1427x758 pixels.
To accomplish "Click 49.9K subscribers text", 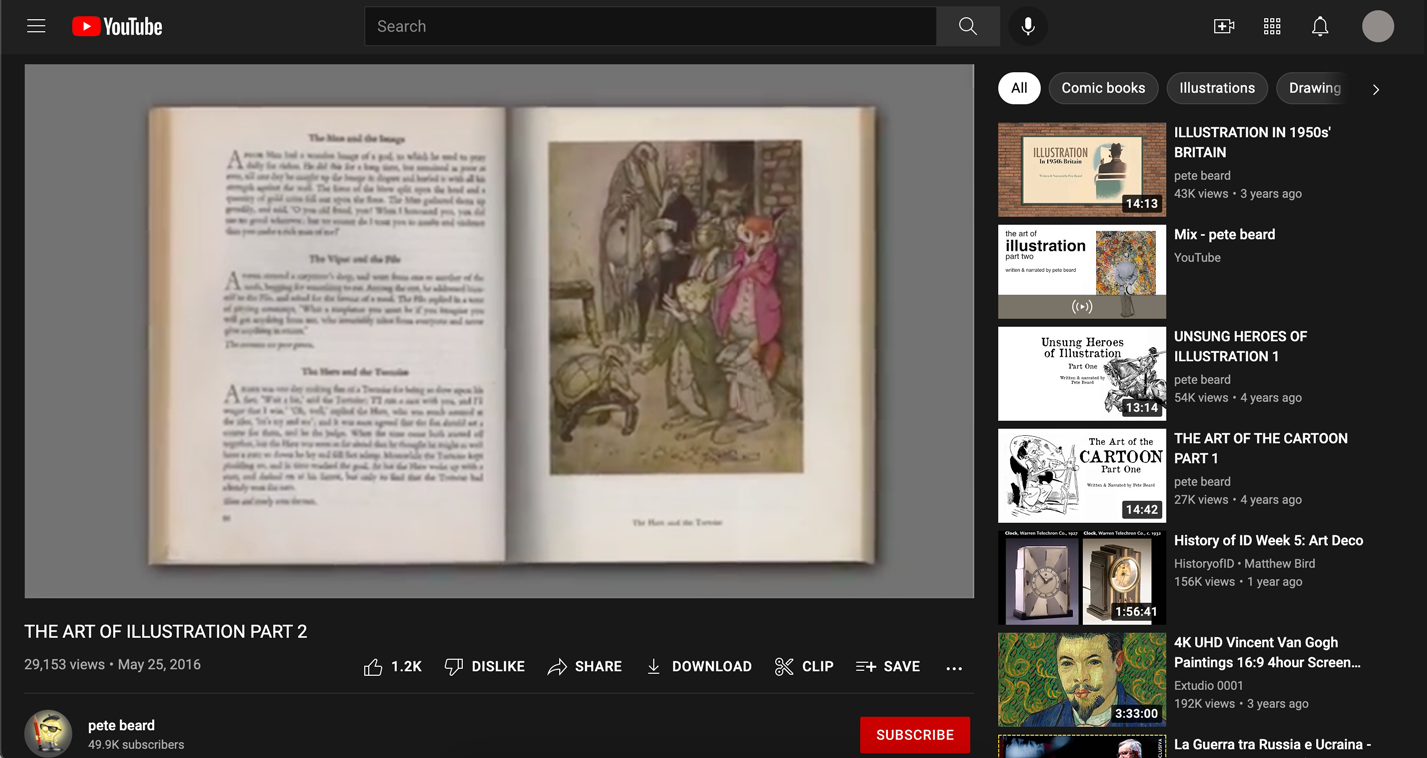I will [x=136, y=745].
